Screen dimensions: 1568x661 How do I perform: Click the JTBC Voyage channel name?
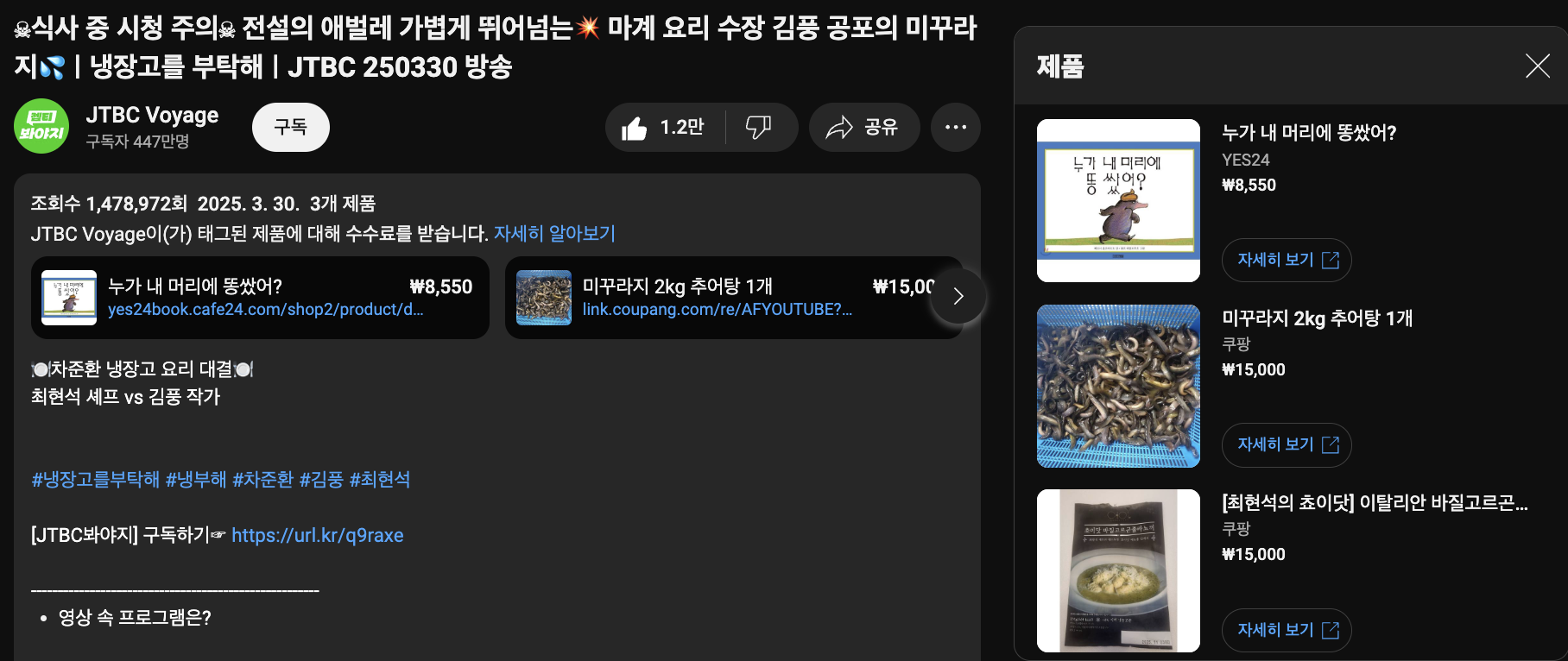tap(152, 116)
